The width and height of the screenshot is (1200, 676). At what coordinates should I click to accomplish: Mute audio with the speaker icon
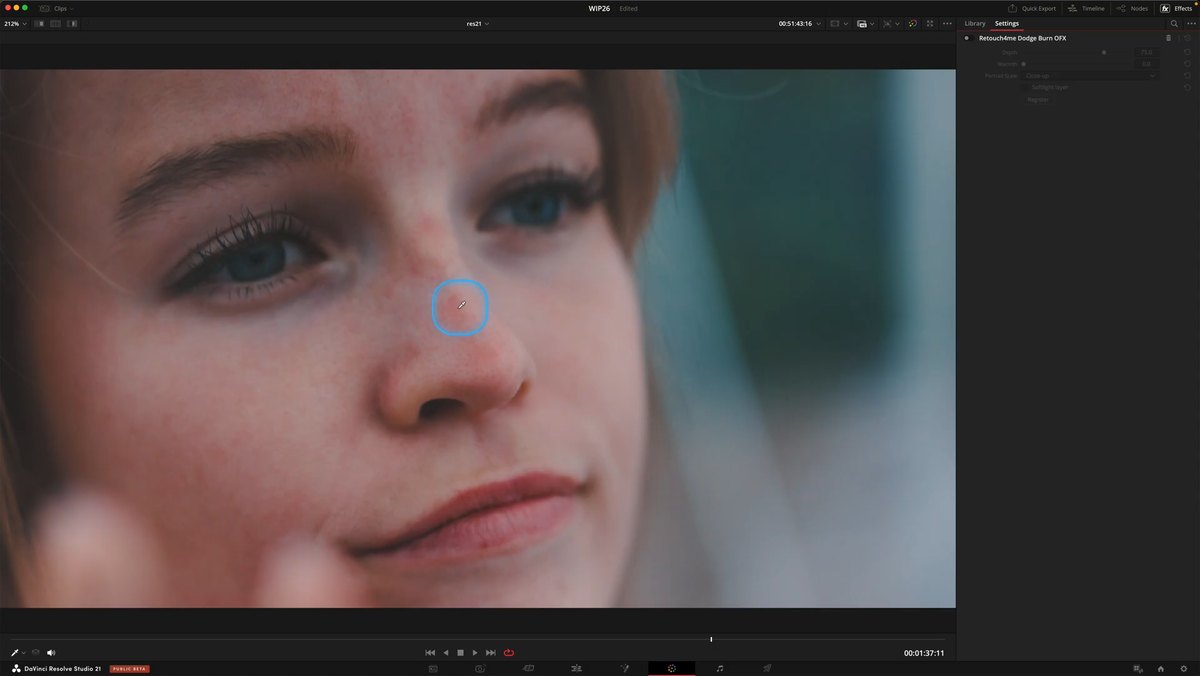(51, 653)
